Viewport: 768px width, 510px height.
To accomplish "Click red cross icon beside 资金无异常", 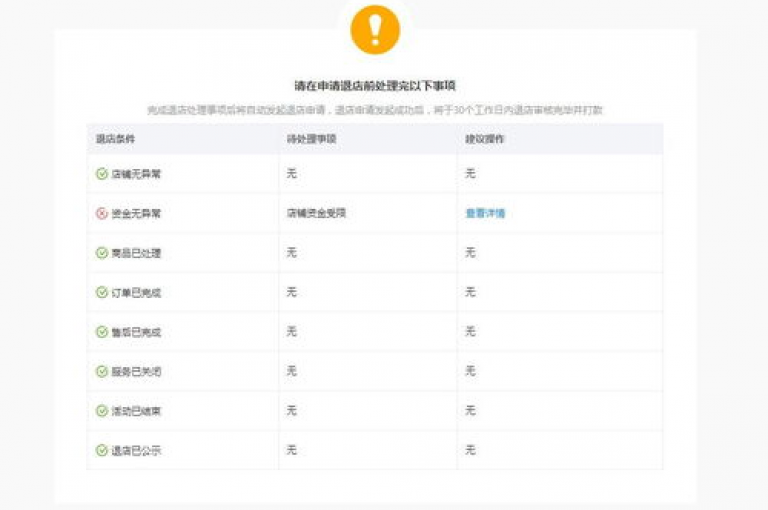I will (101, 213).
